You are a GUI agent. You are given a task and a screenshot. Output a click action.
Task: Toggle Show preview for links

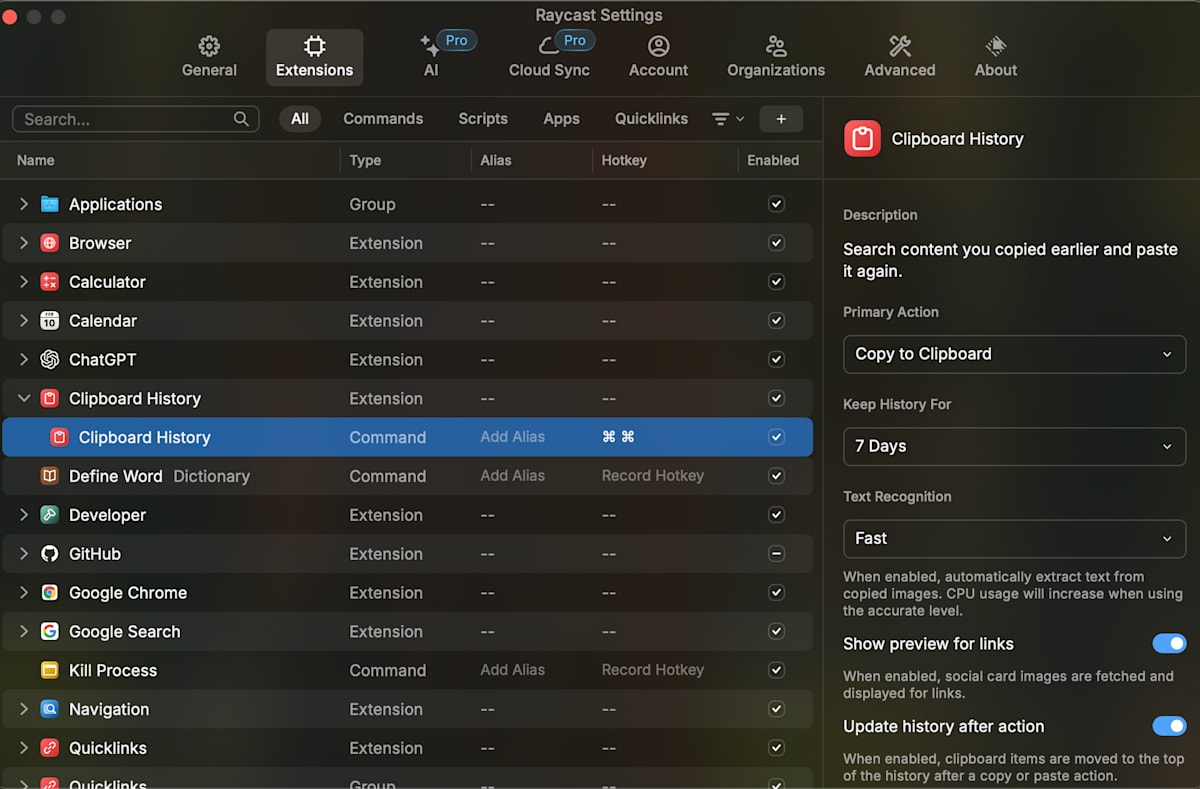coord(1168,643)
